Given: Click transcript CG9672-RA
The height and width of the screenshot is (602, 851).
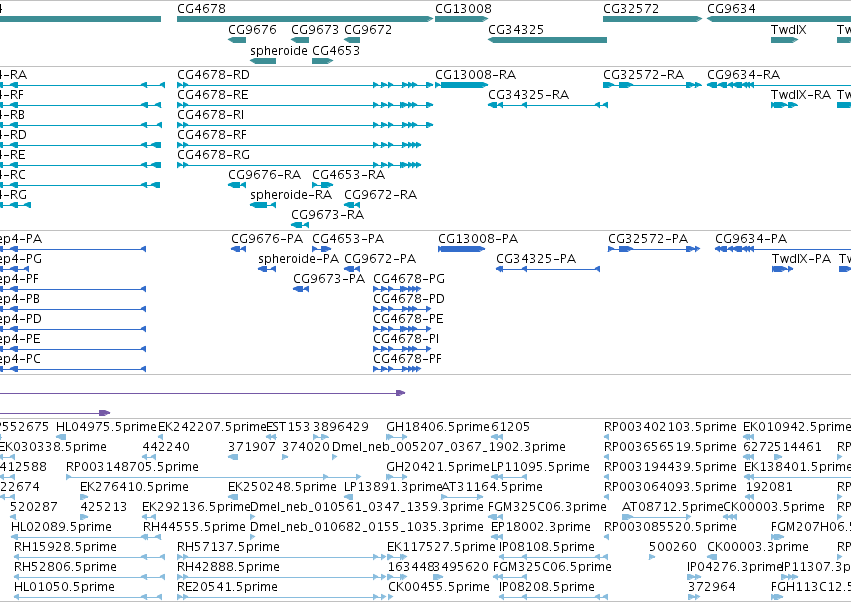Looking at the screenshot, I should point(352,205).
